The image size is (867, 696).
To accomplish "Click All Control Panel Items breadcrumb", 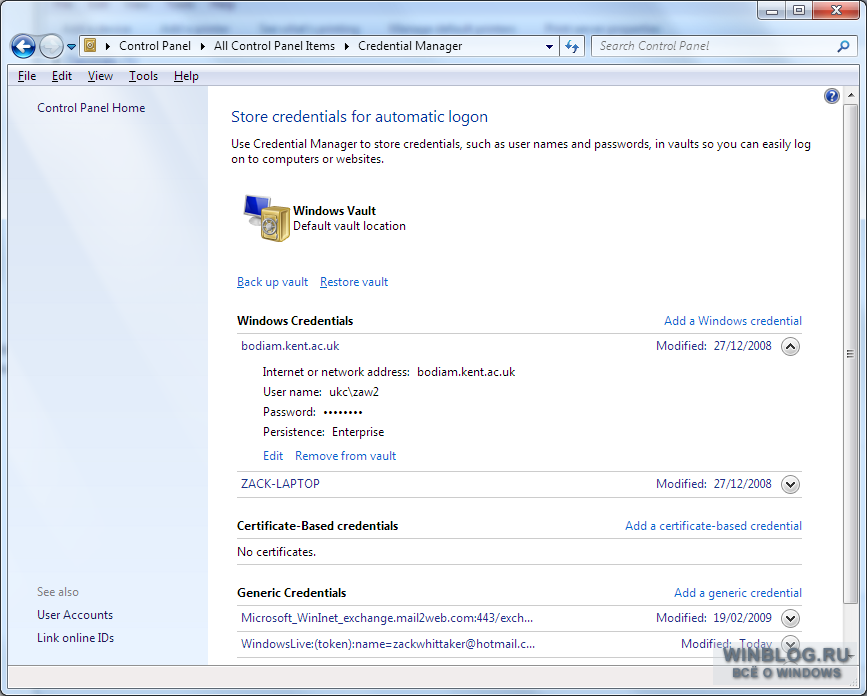I will tap(274, 46).
